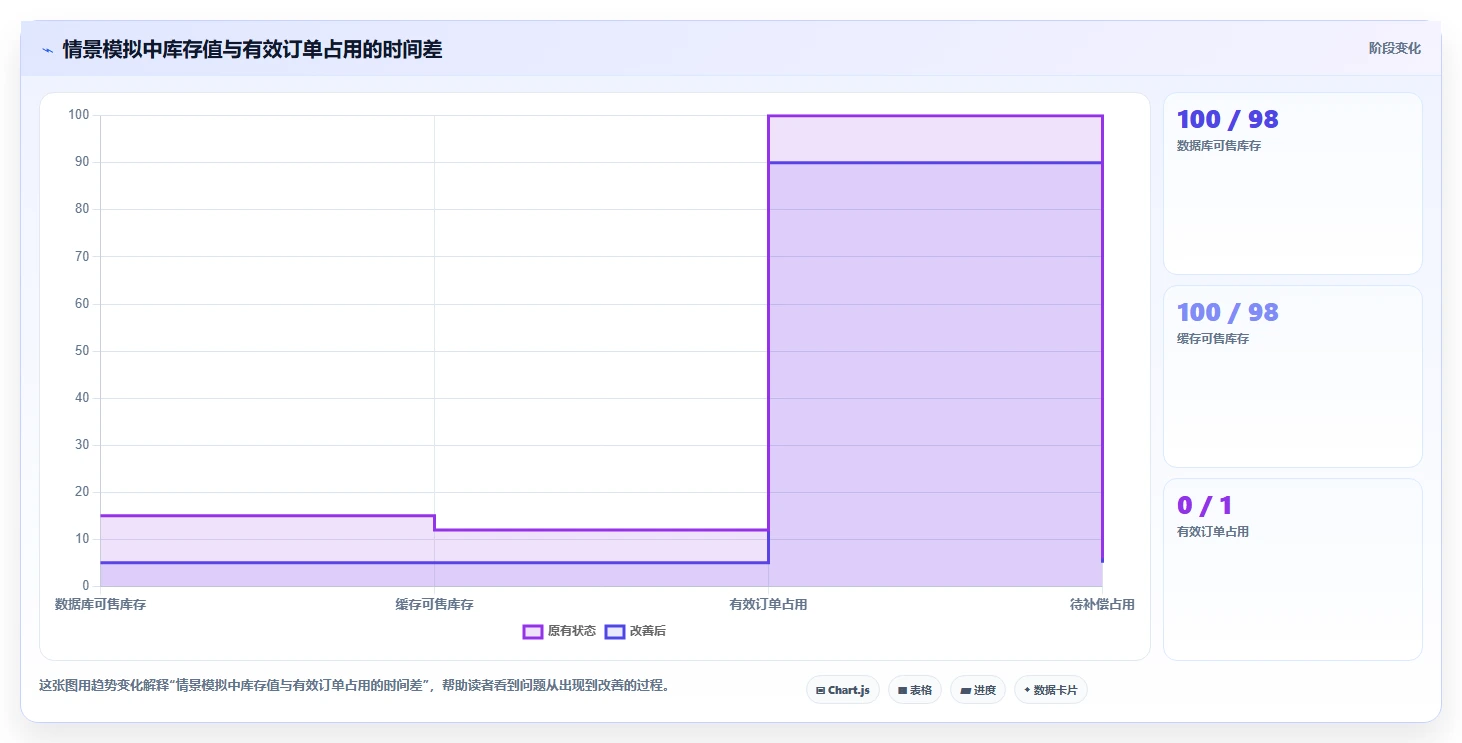Click the 数据卡片 tag chip

click(x=1051, y=690)
